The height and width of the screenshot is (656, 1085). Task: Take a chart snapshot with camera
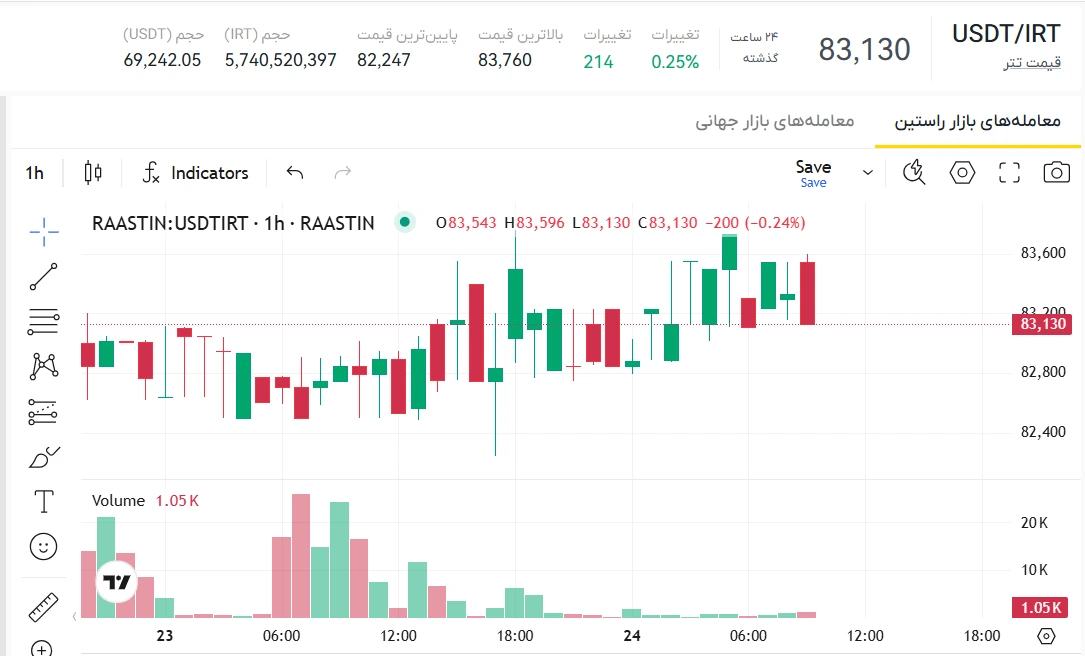click(1057, 172)
